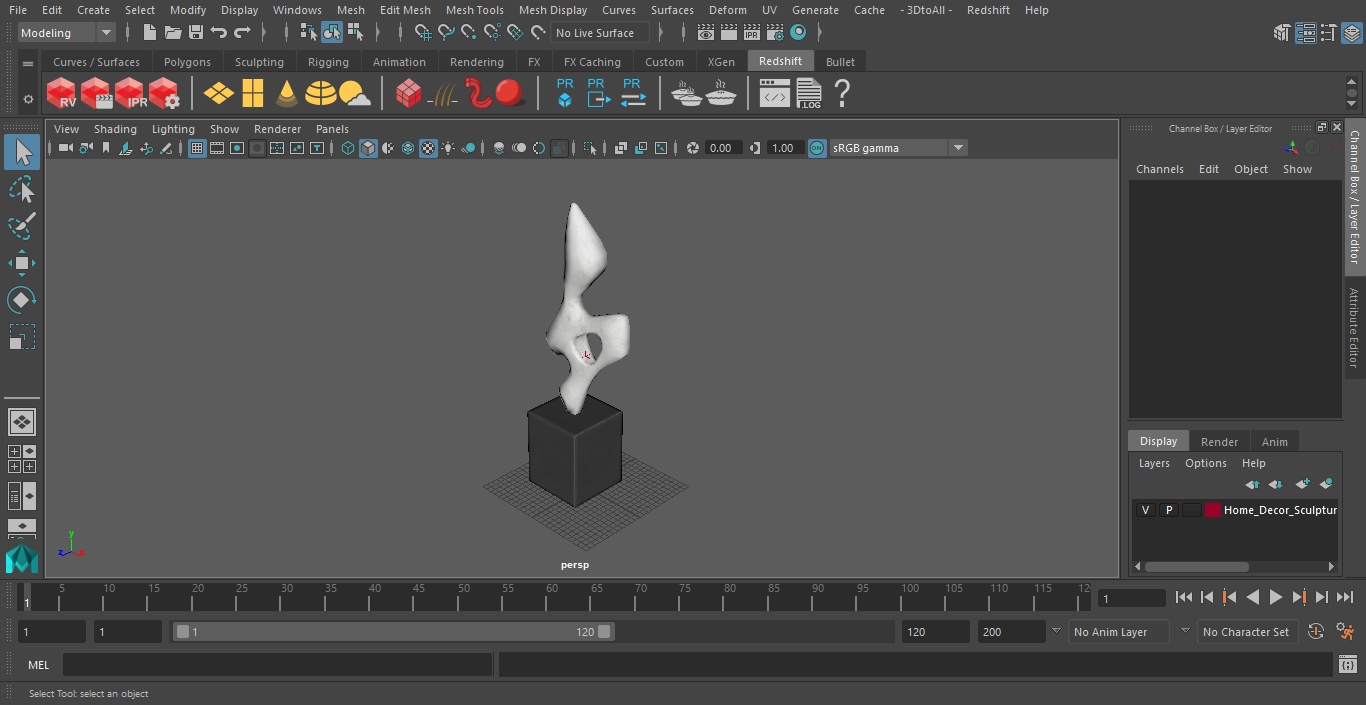Click the layer list horizontal scrollbar
Image resolution: width=1366 pixels, height=705 pixels.
click(x=1196, y=567)
